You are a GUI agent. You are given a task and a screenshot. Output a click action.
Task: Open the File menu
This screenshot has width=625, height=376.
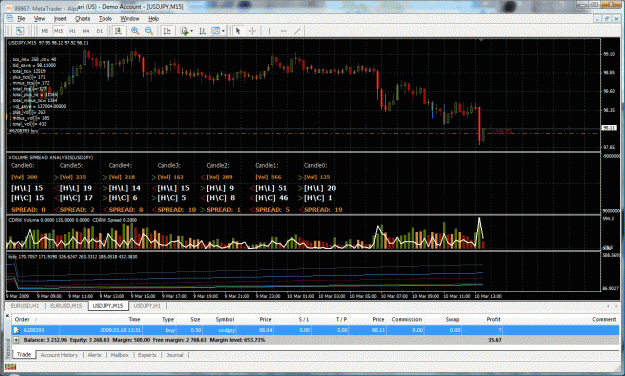21,19
